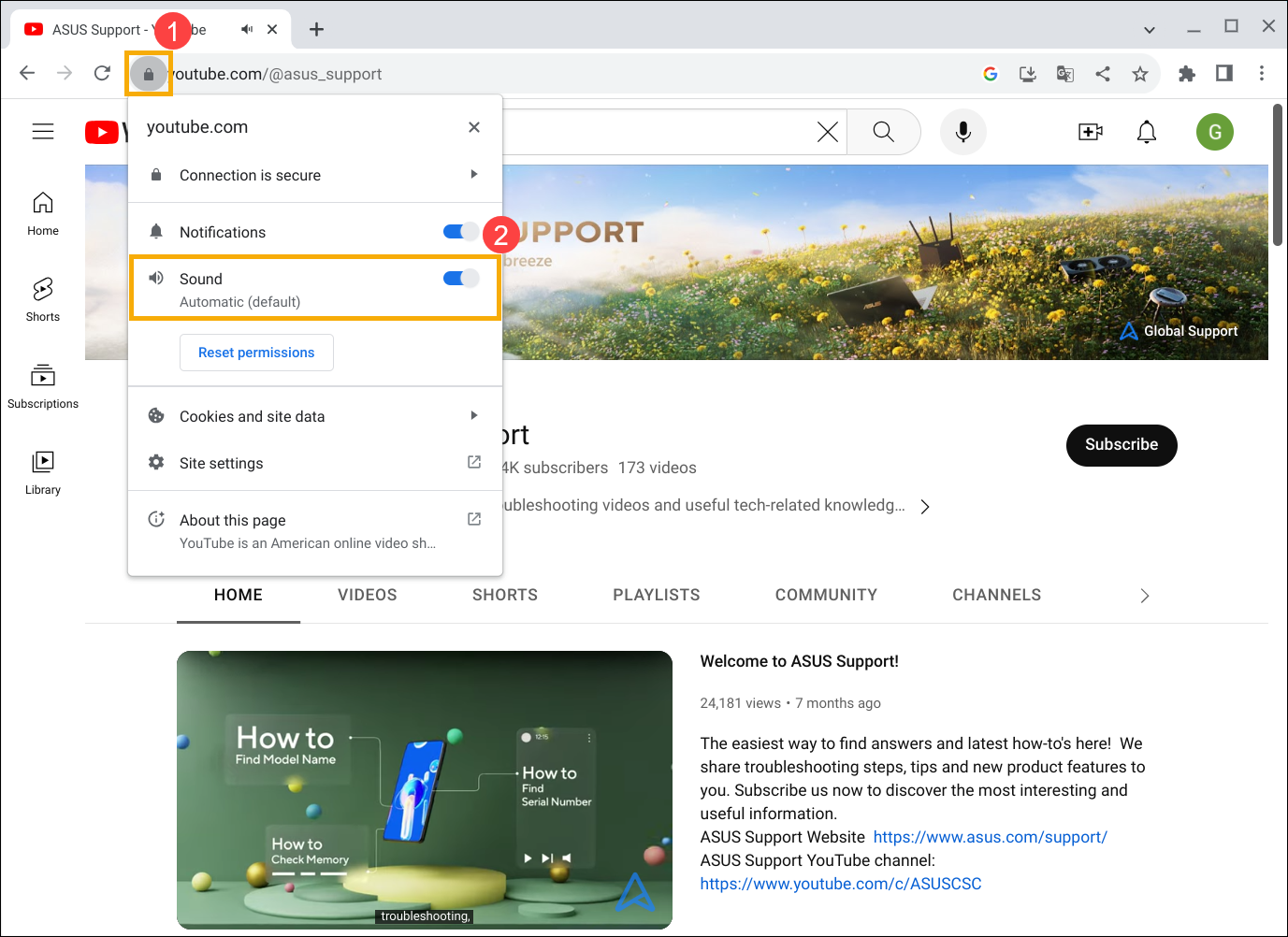
Task: Expand Connection is secure details
Action: coord(315,175)
